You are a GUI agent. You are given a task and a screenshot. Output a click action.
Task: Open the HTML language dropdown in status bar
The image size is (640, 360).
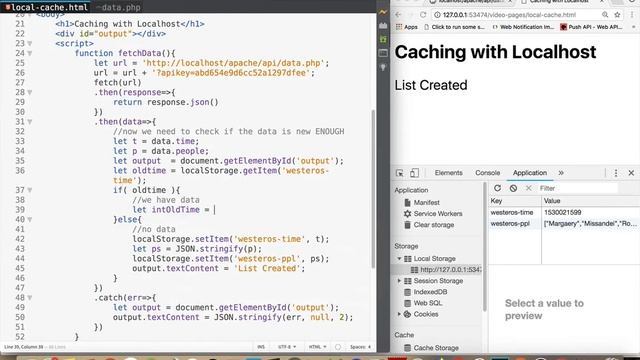tap(317, 347)
